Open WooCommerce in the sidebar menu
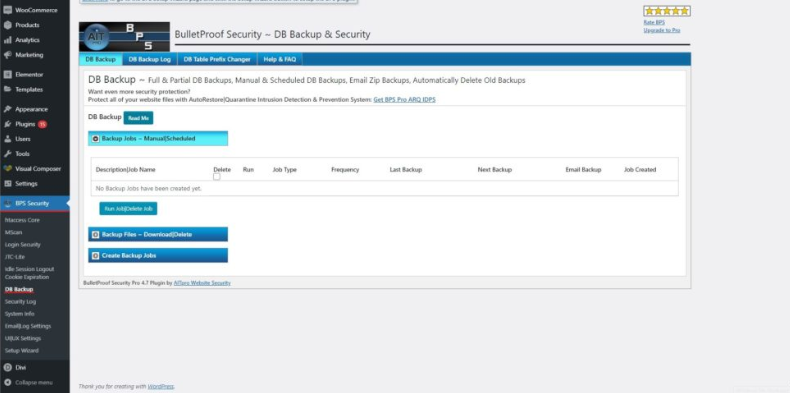 pos(35,10)
